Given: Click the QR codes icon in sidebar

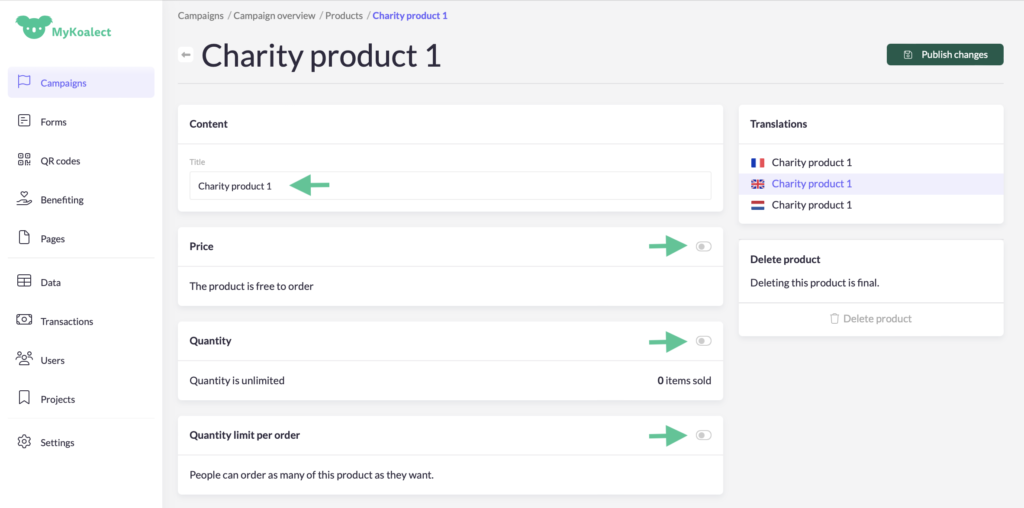Looking at the screenshot, I should 25,161.
